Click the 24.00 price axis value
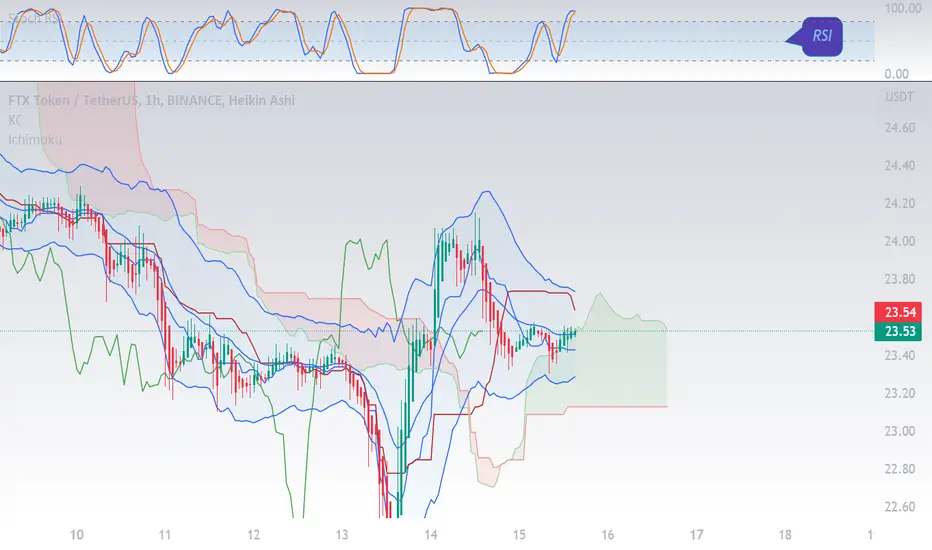The height and width of the screenshot is (550, 932). 899,241
